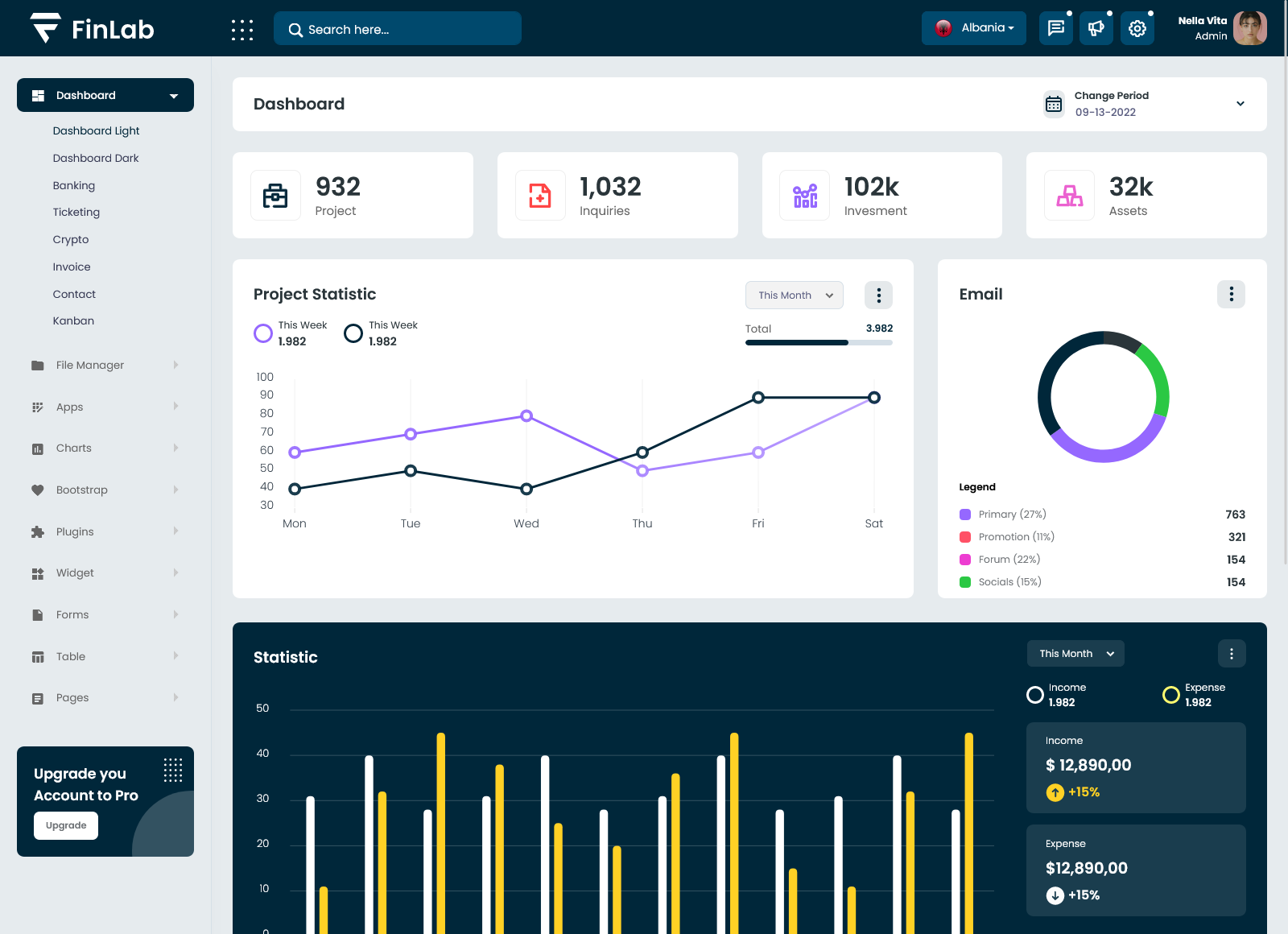Viewport: 1288px width, 934px height.
Task: Toggle the Income series legend marker
Action: tap(1035, 695)
